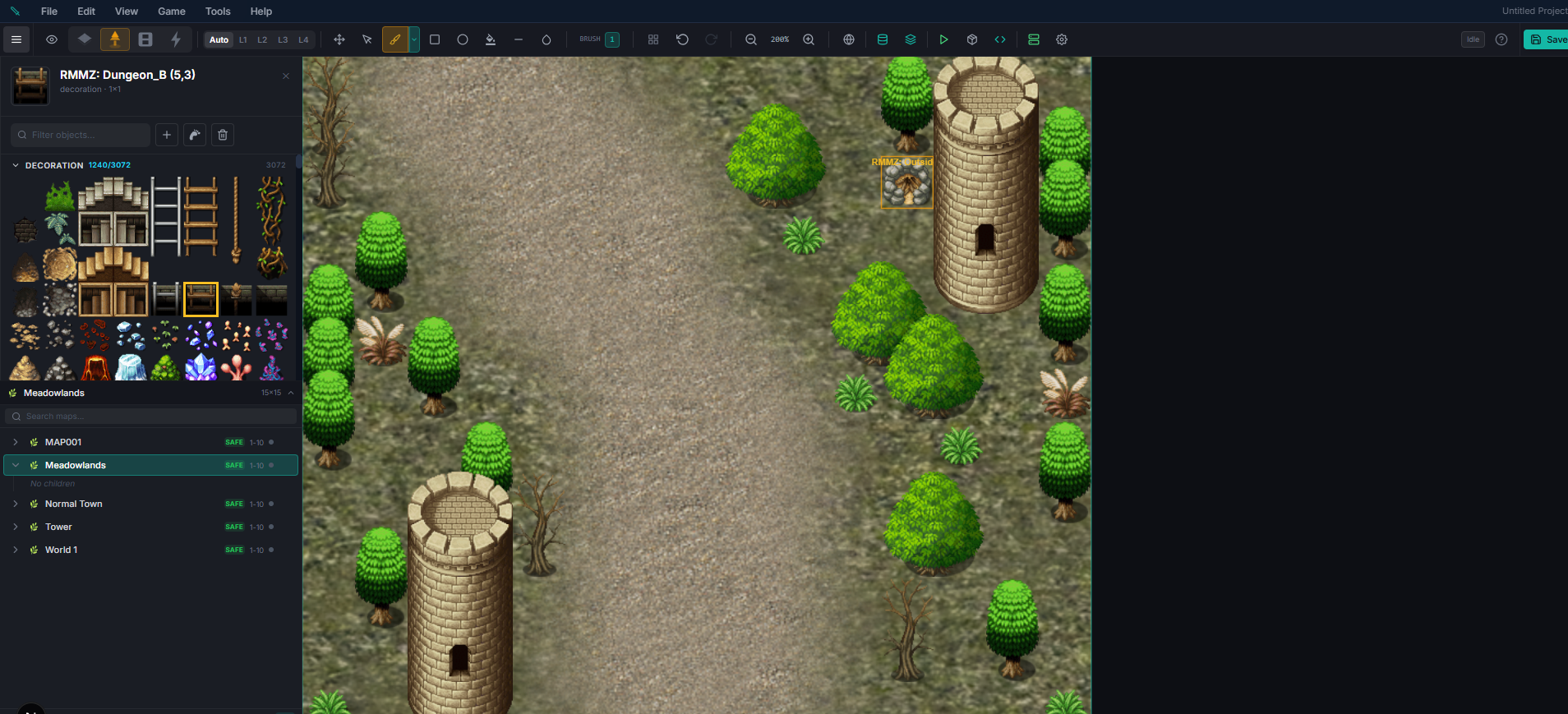1568x714 pixels.
Task: Collapse the Meadowlands tree node
Action: pos(15,465)
